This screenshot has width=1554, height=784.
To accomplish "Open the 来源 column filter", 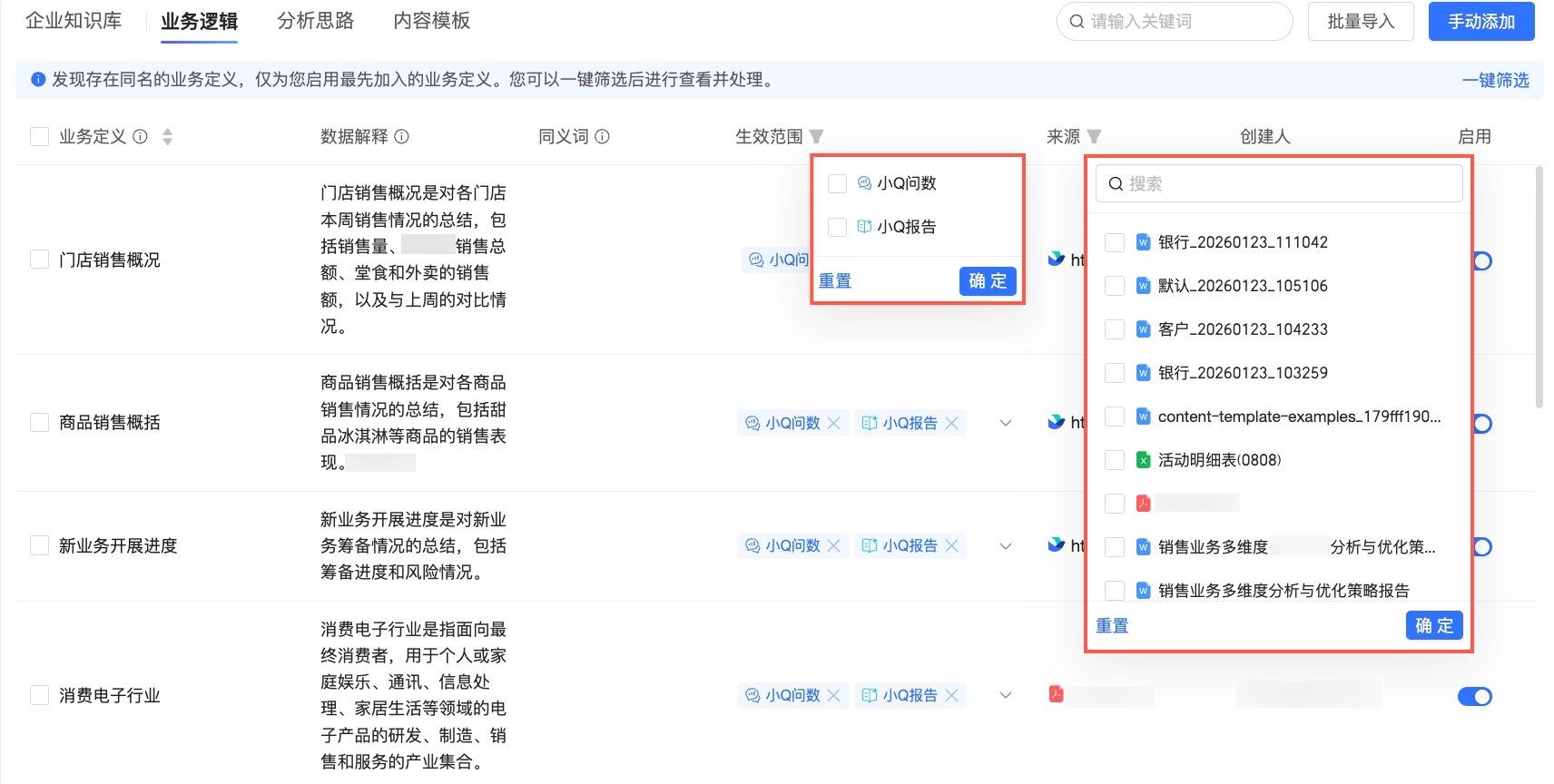I will (x=1094, y=136).
